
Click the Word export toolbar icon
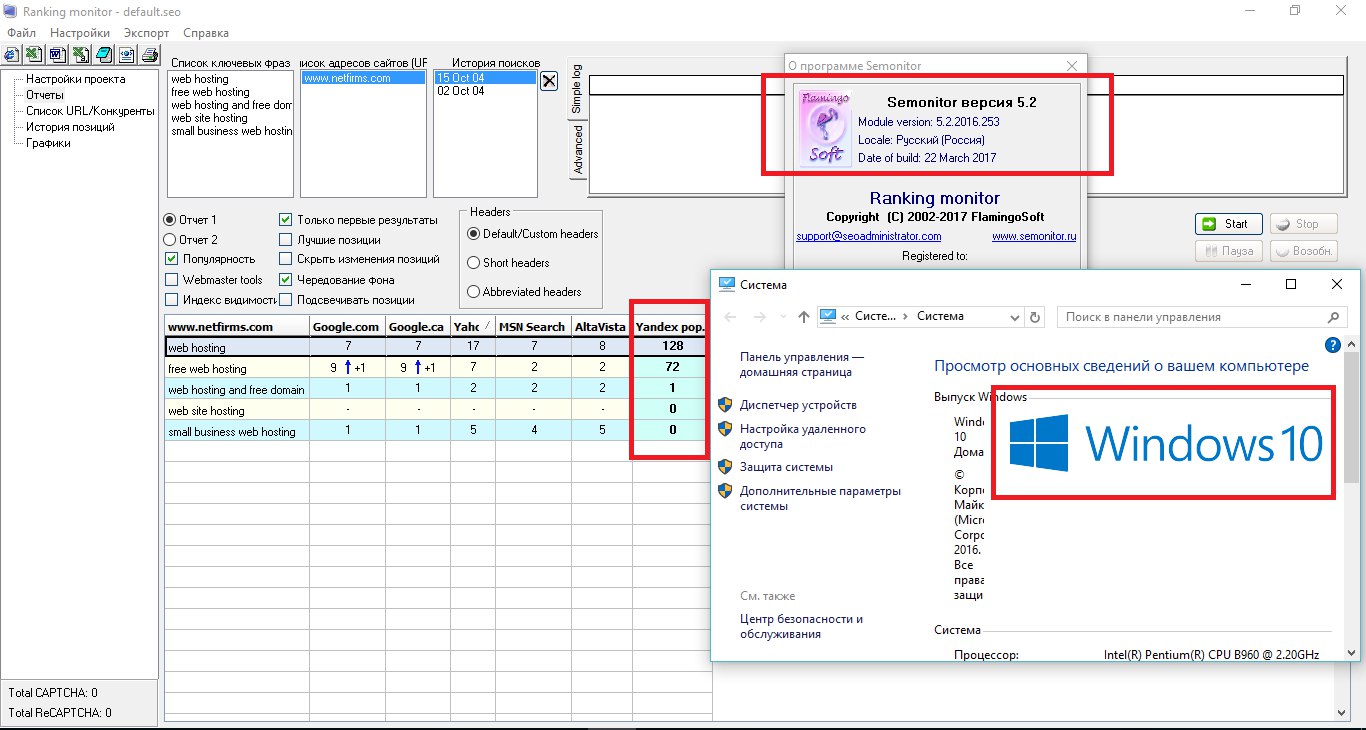click(57, 55)
